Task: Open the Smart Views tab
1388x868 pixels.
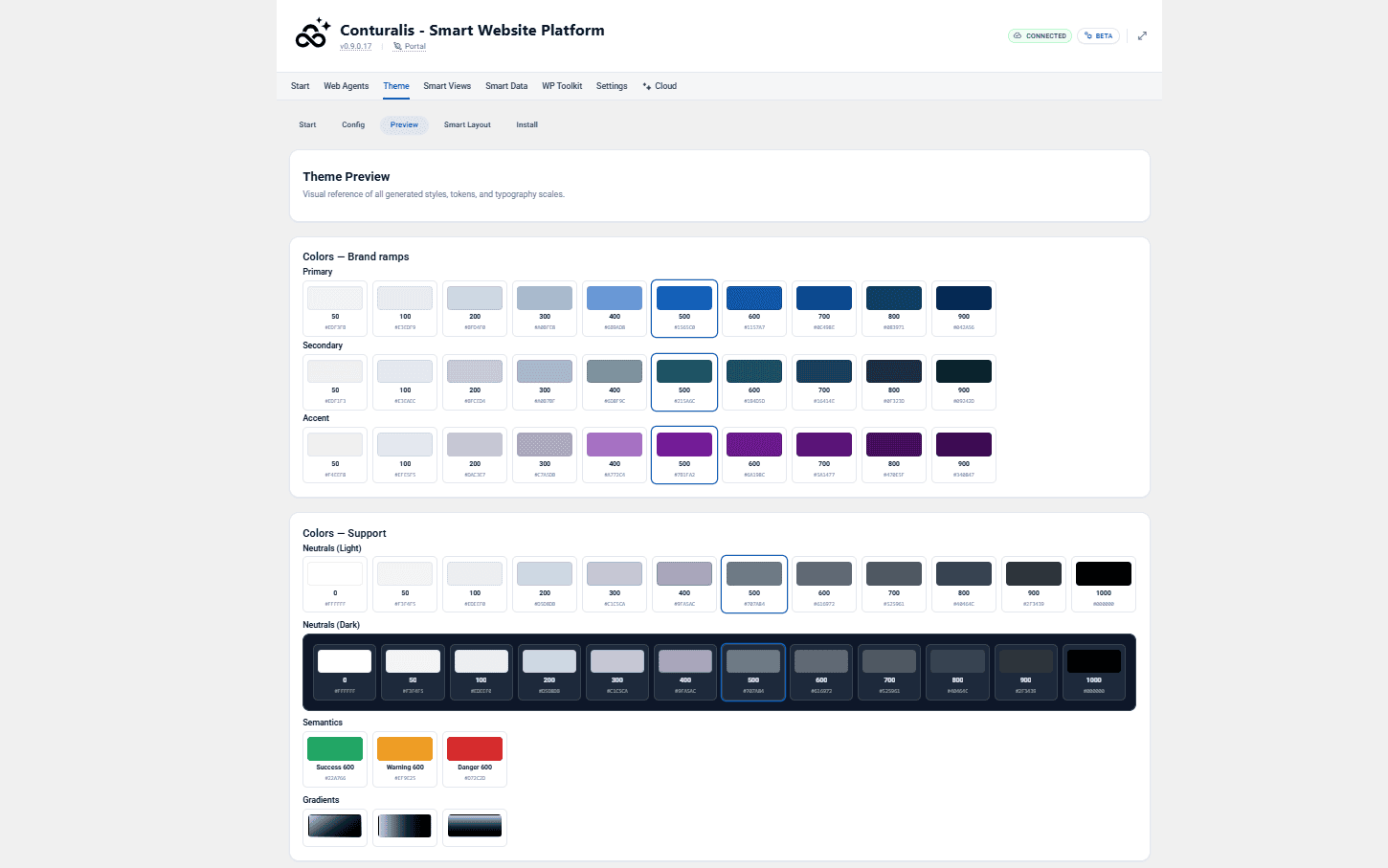Action: coord(447,86)
